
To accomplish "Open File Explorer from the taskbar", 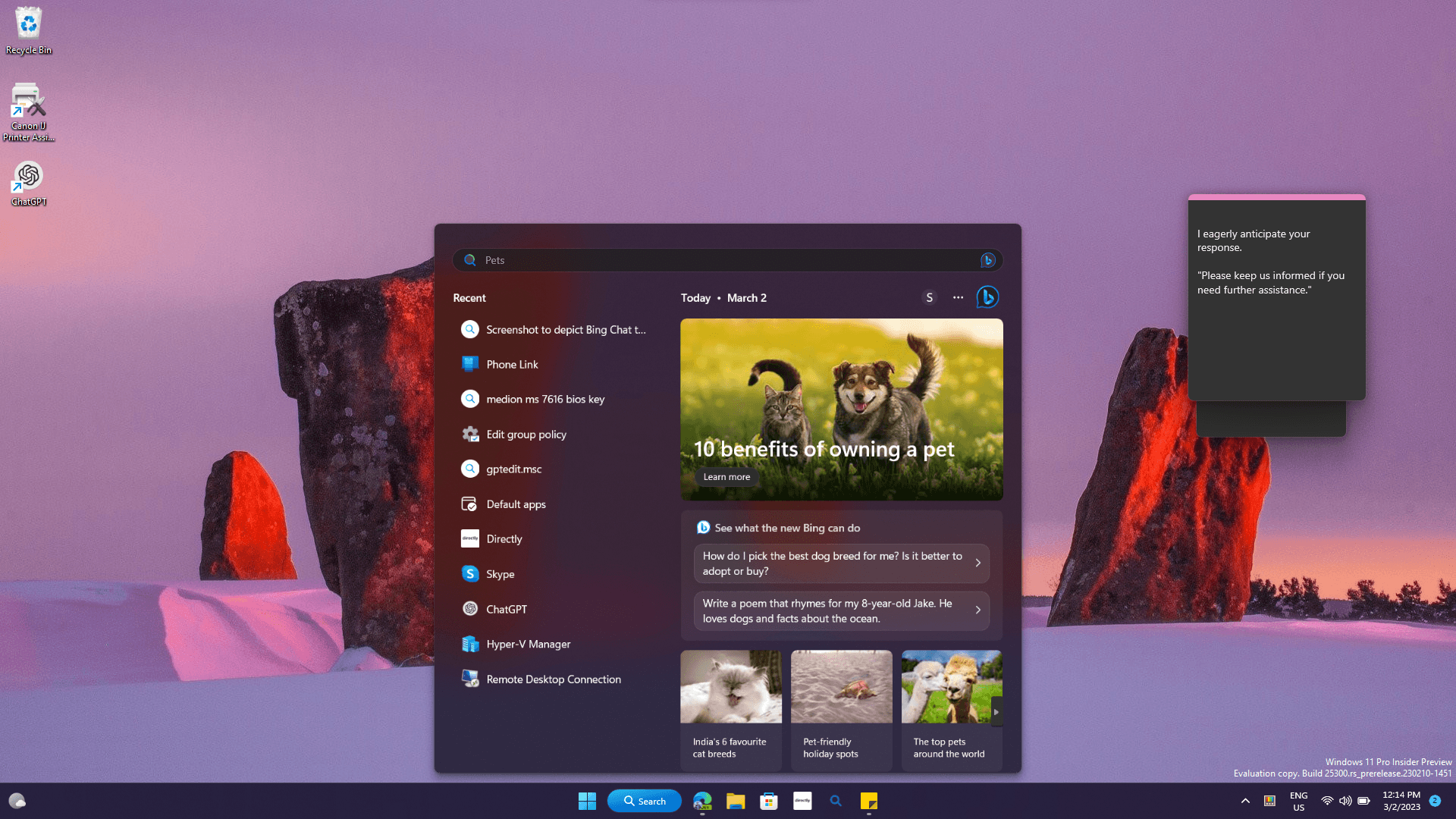I will [x=736, y=801].
